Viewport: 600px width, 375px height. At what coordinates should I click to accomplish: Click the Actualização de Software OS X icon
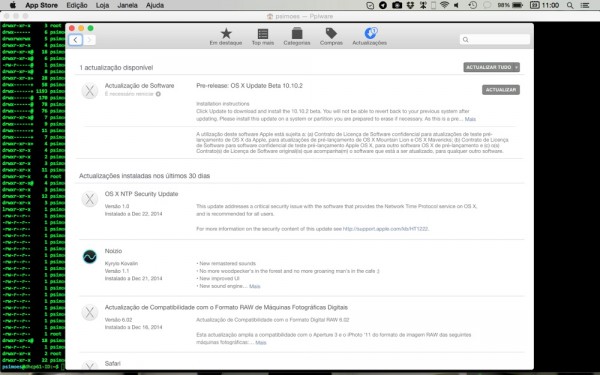point(90,91)
